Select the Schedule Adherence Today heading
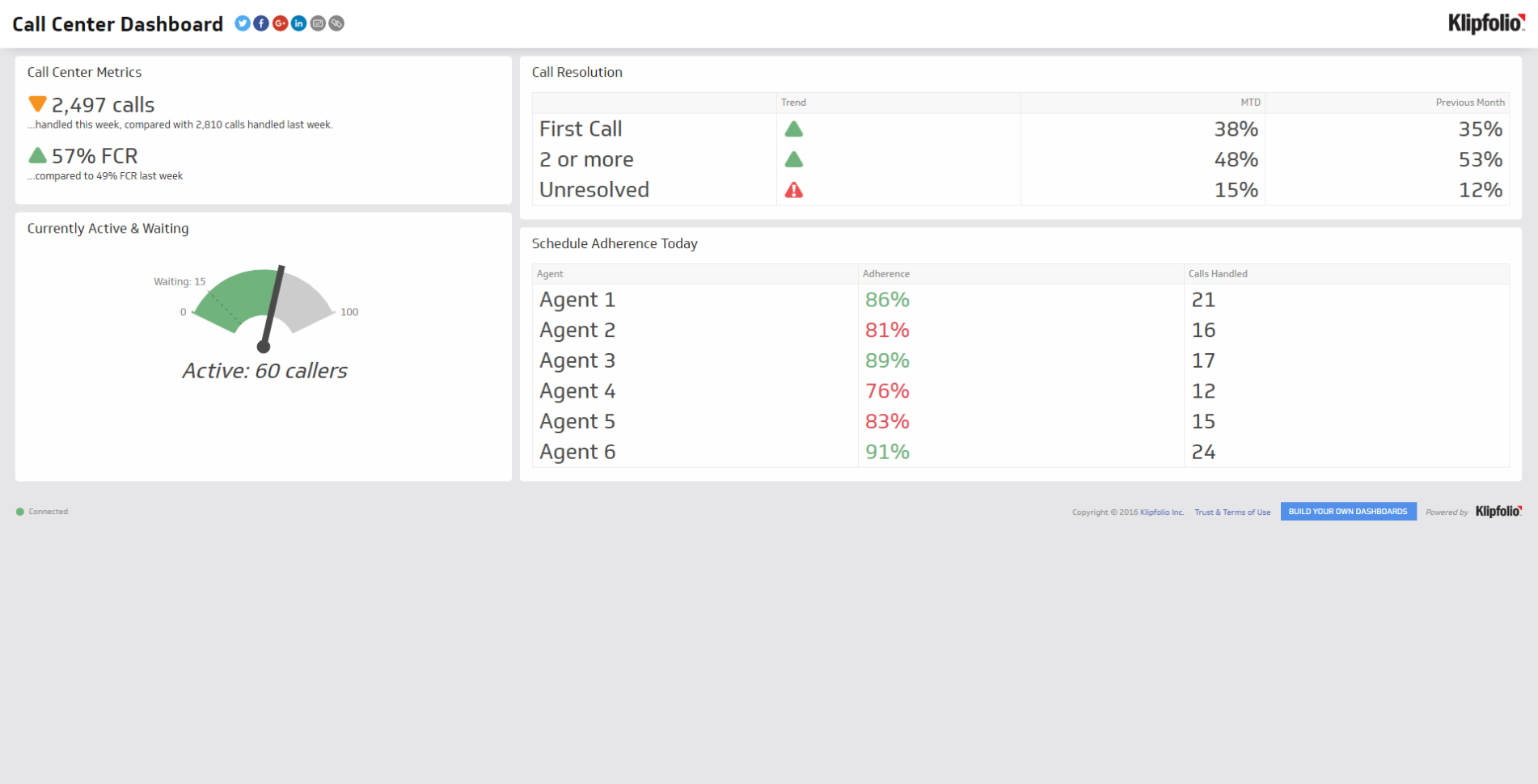 [615, 243]
